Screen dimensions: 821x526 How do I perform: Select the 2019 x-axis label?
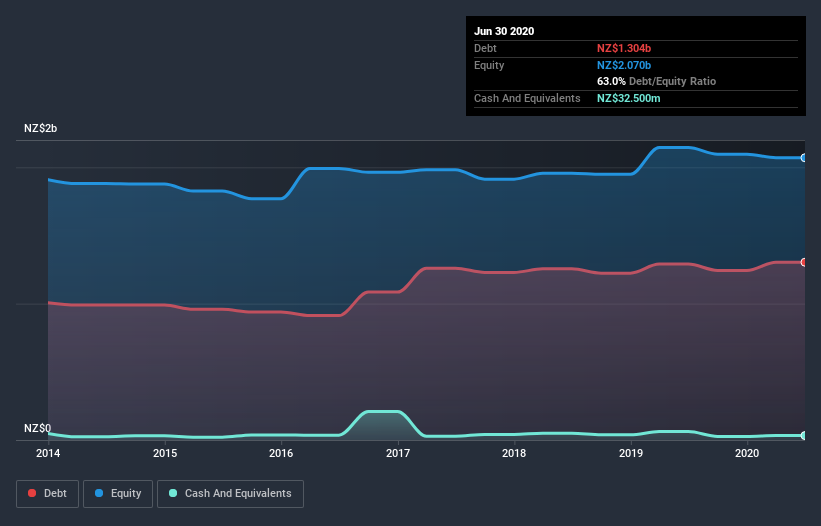pos(631,453)
